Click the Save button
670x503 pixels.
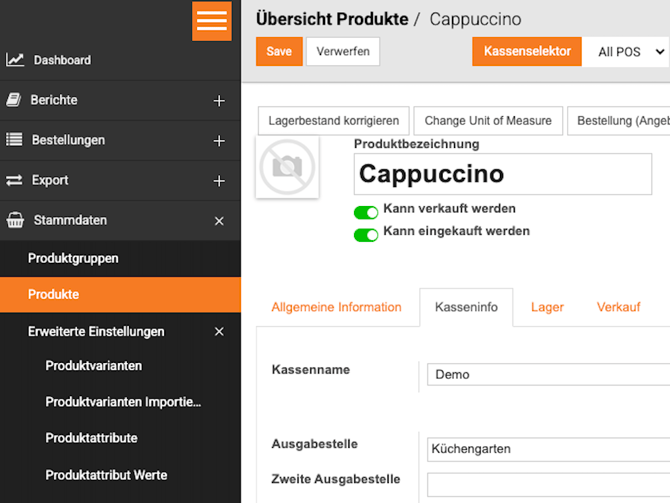279,52
